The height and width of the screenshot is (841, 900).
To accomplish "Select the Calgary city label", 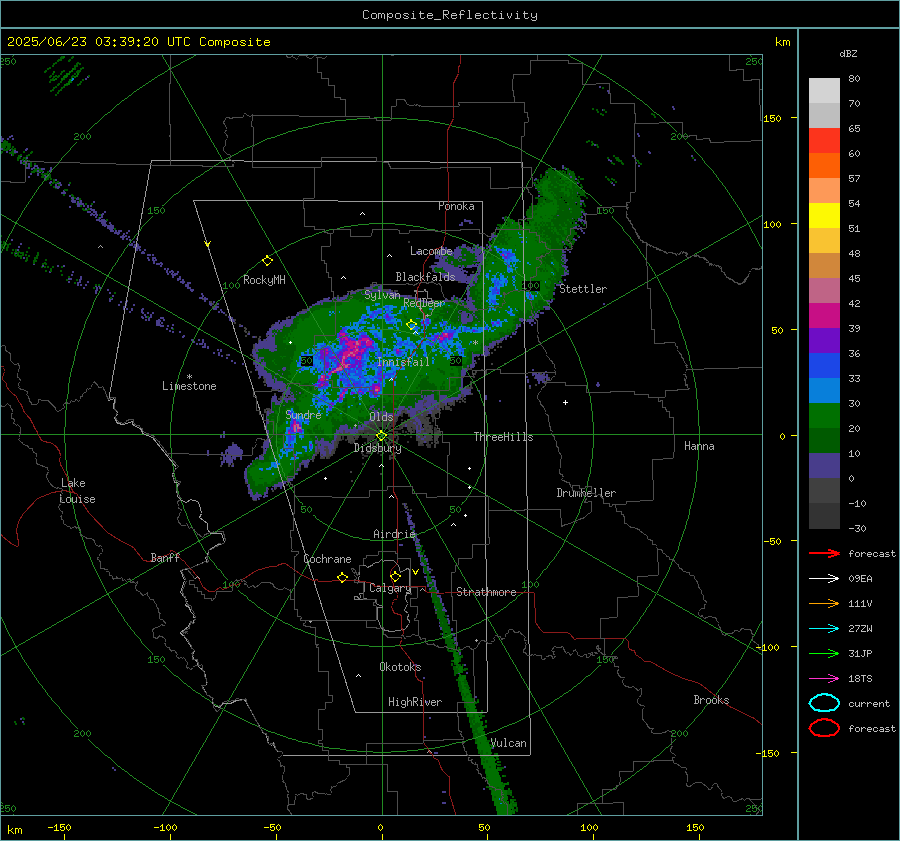I will [390, 588].
